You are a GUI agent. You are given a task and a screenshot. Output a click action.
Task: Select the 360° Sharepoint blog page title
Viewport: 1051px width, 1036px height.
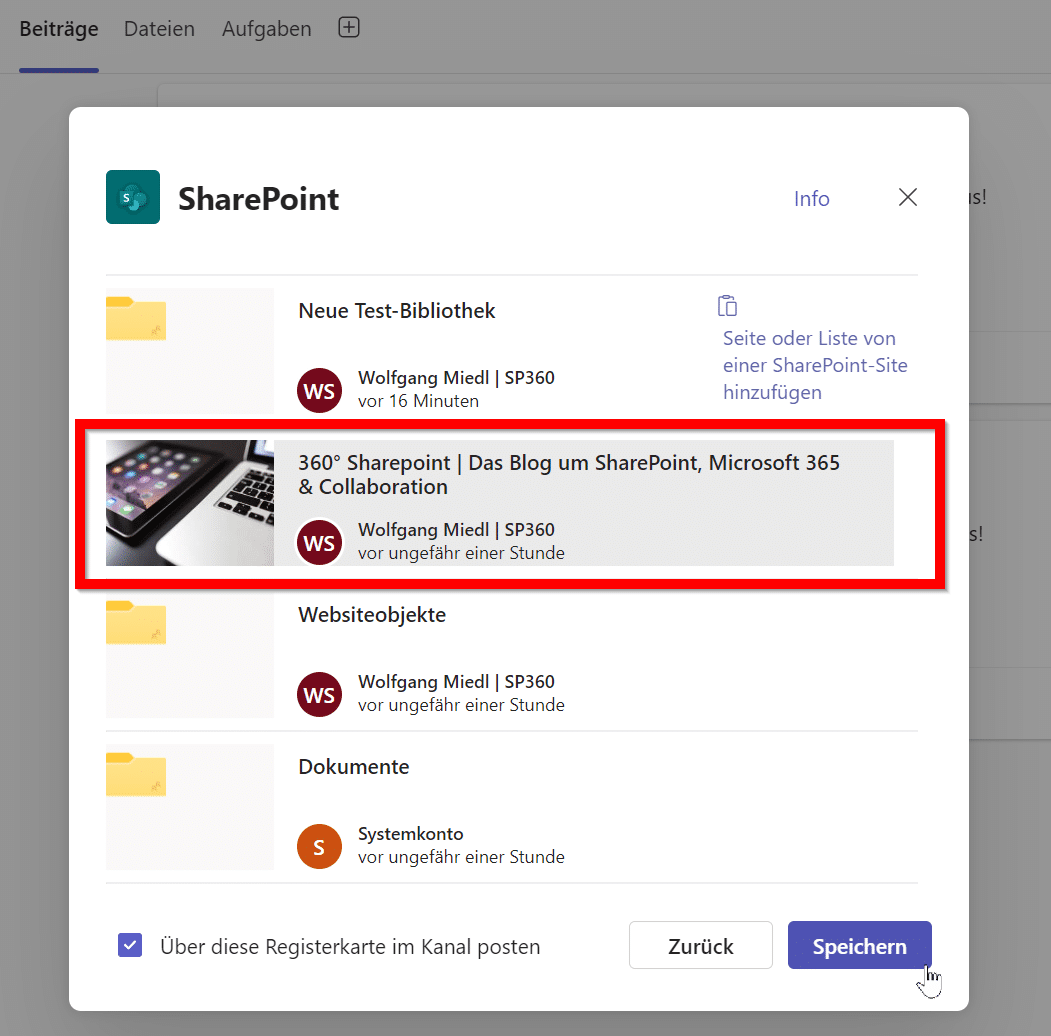pyautogui.click(x=568, y=474)
